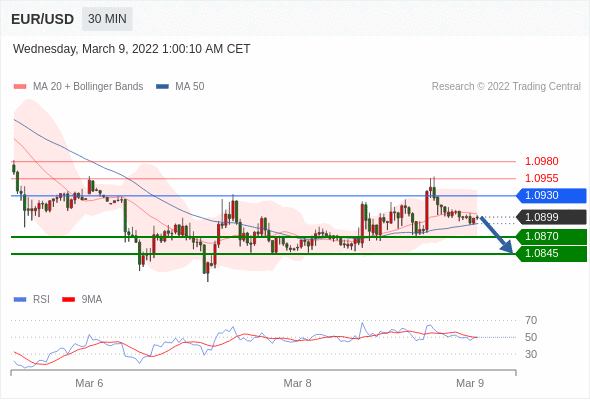Toggle the 9MA legend item
Image resolution: width=590 pixels, height=400 pixels.
point(82,300)
